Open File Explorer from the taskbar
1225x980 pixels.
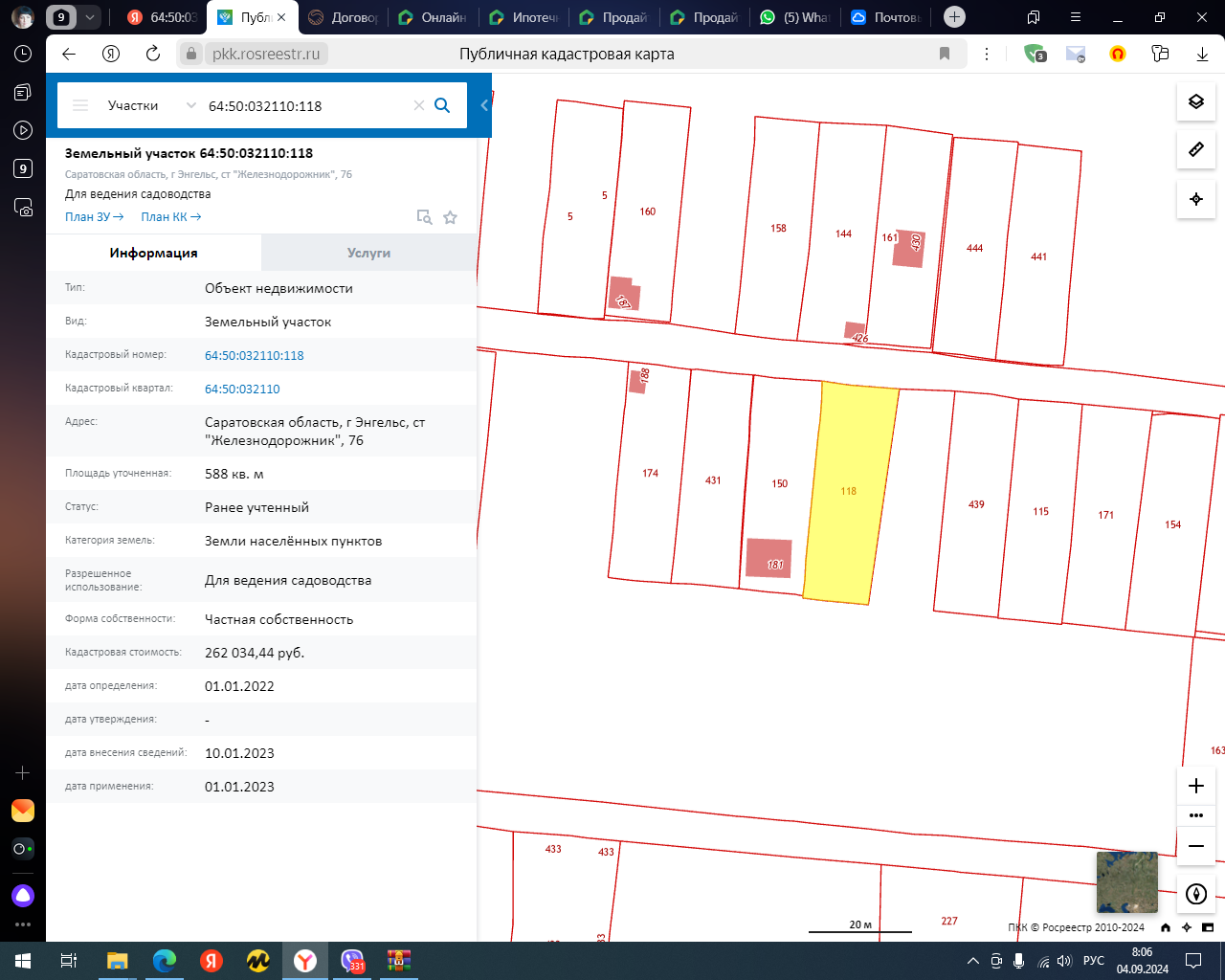pos(117,961)
